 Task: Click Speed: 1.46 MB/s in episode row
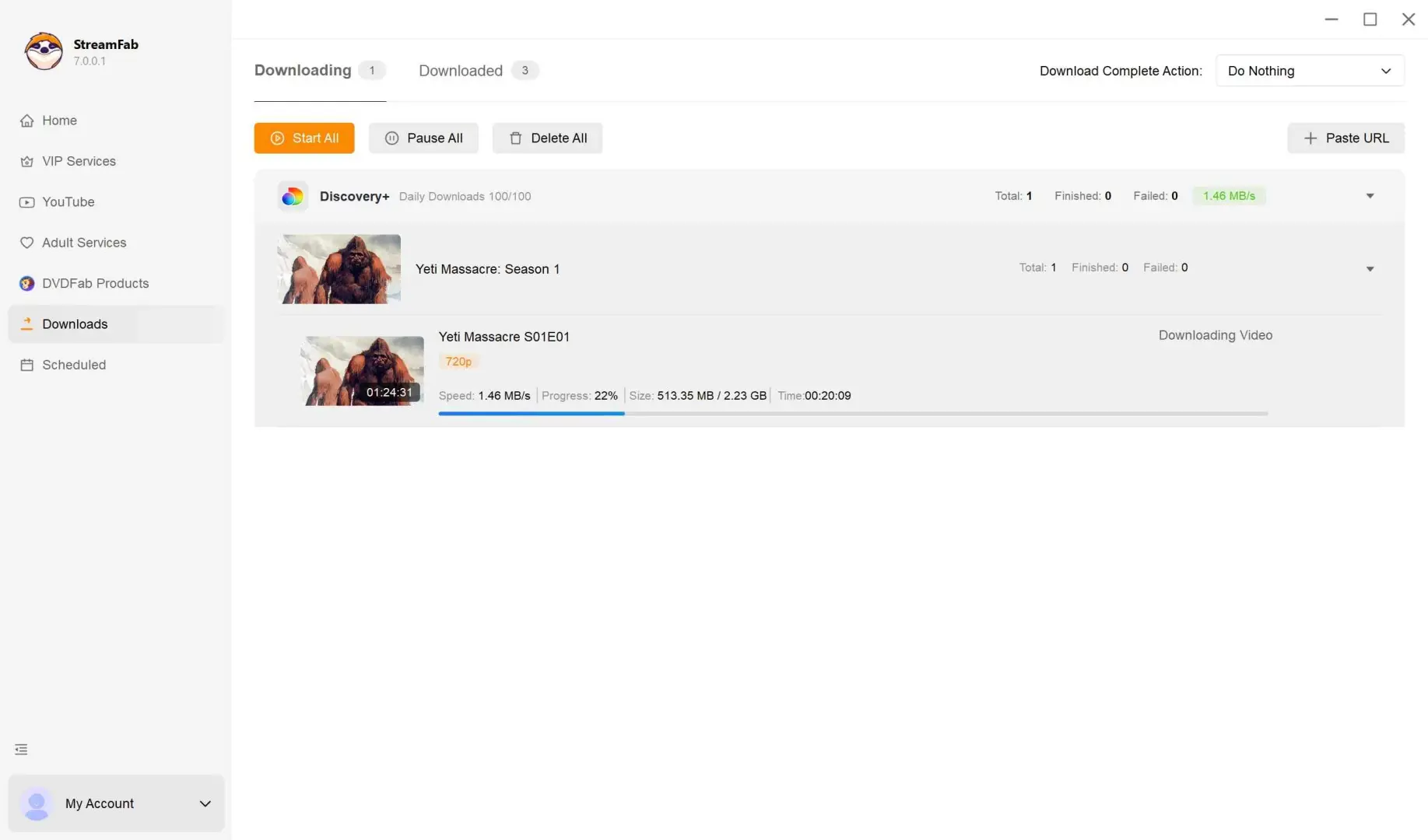click(484, 396)
